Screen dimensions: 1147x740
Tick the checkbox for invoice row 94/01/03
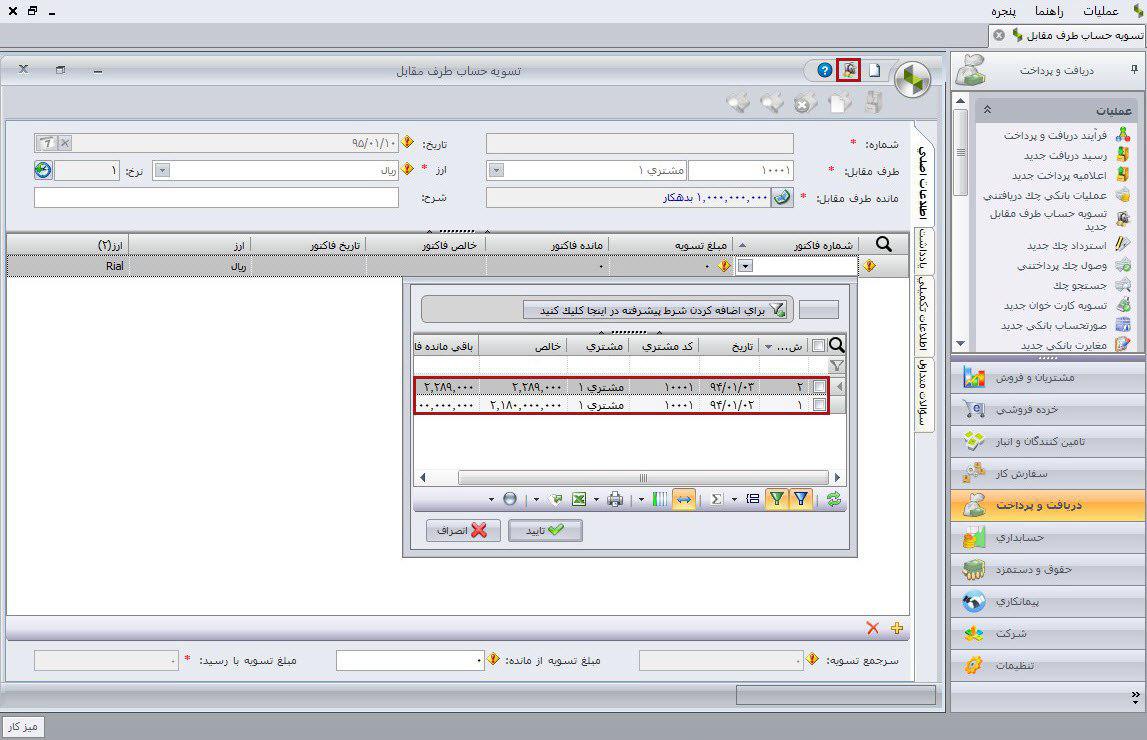pyautogui.click(x=819, y=386)
